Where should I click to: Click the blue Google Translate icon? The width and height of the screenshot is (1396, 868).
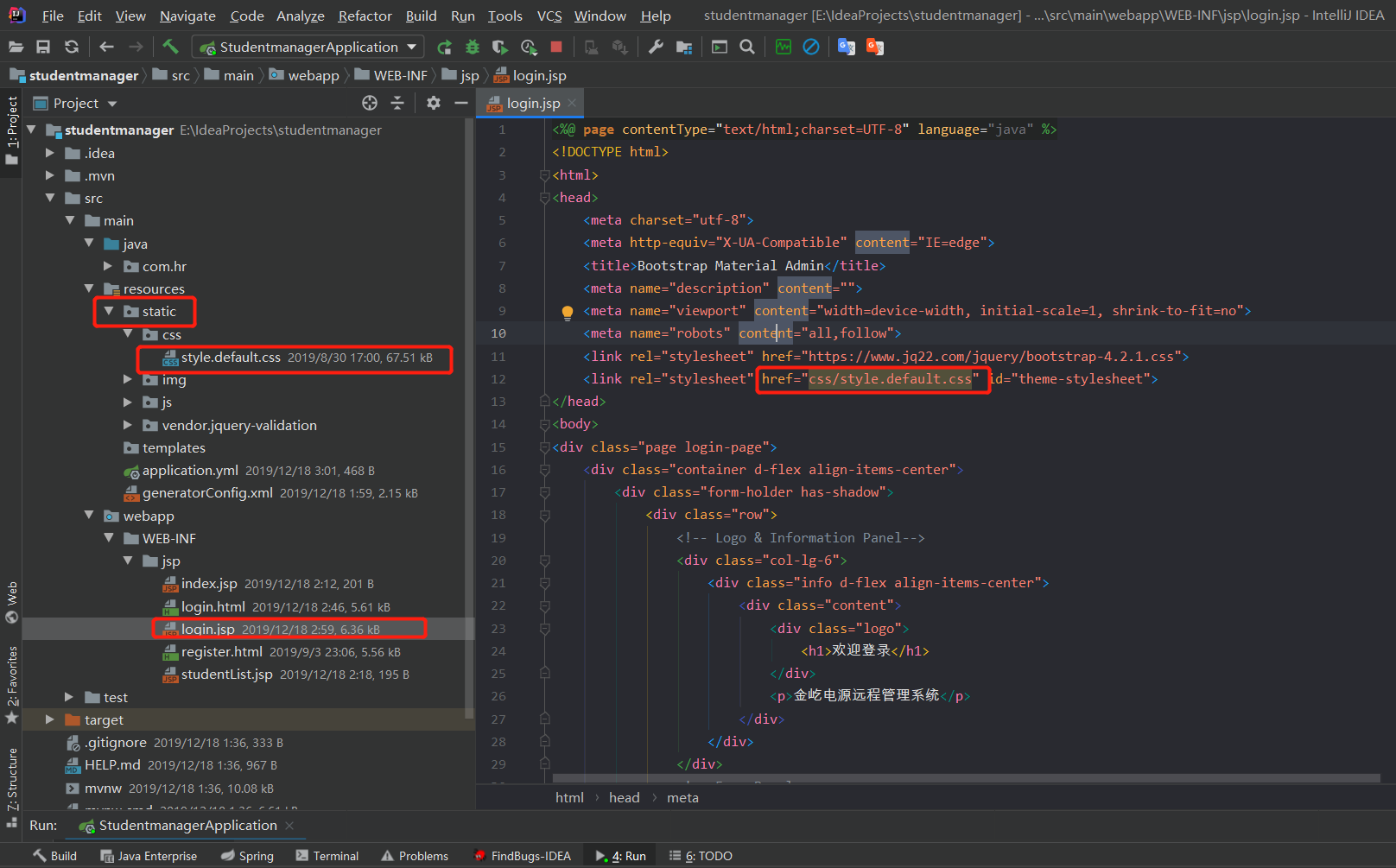tap(847, 47)
